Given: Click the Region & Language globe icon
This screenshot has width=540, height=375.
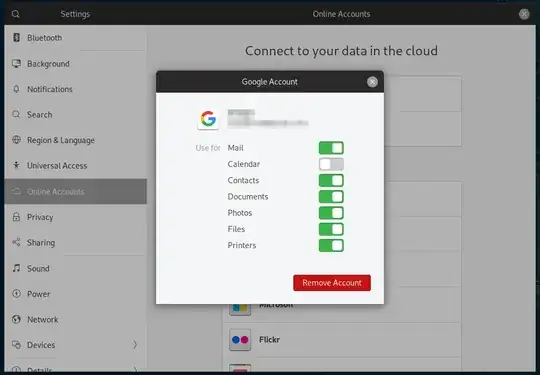Looking at the screenshot, I should 16,140.
